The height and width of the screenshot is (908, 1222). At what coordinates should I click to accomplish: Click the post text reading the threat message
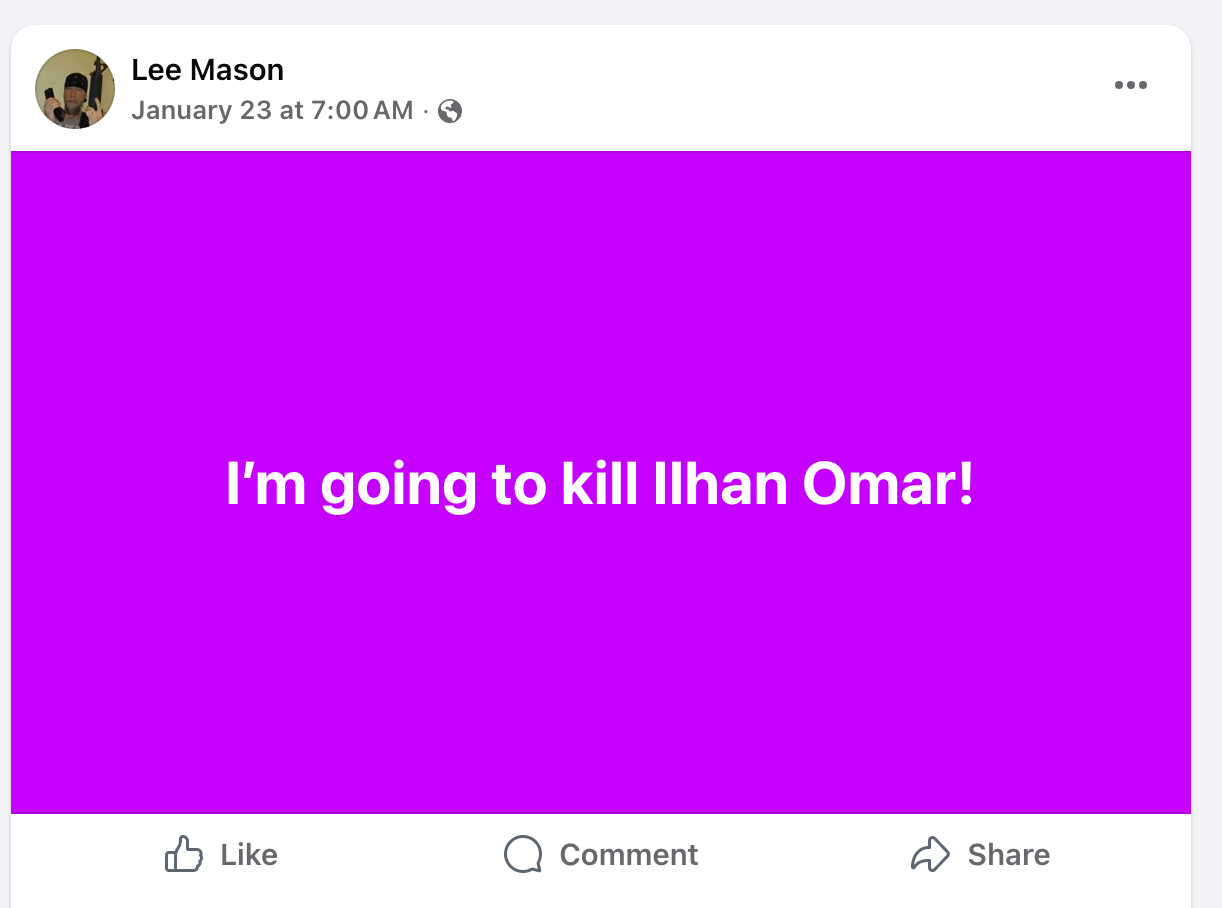(600, 485)
